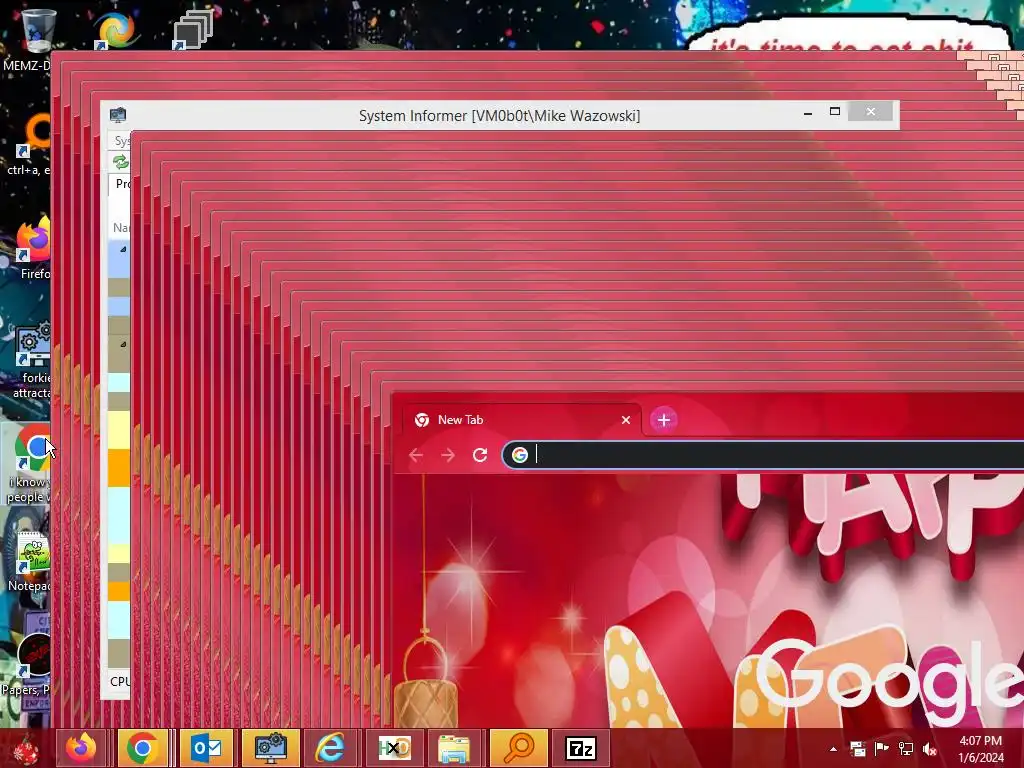Open Internet Explorer from the taskbar
The height and width of the screenshot is (768, 1024).
(330, 748)
